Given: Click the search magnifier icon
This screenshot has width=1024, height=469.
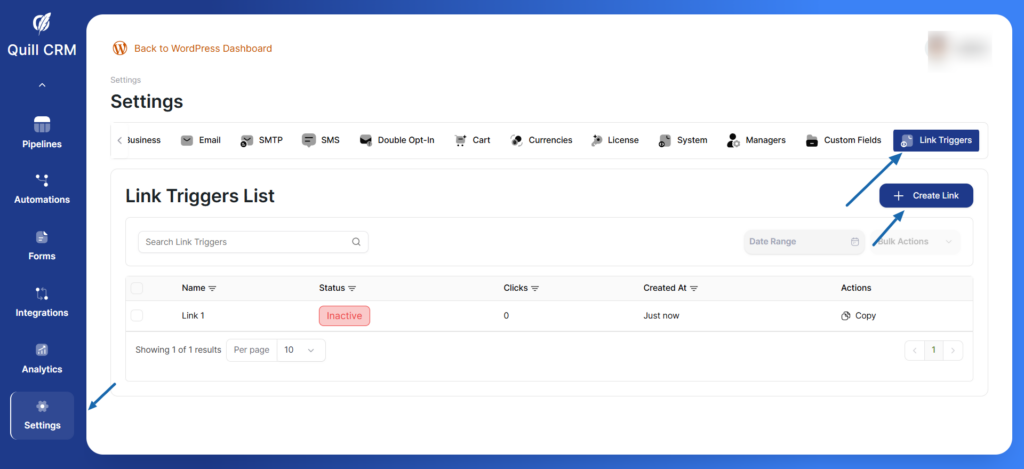Looking at the screenshot, I should [356, 242].
